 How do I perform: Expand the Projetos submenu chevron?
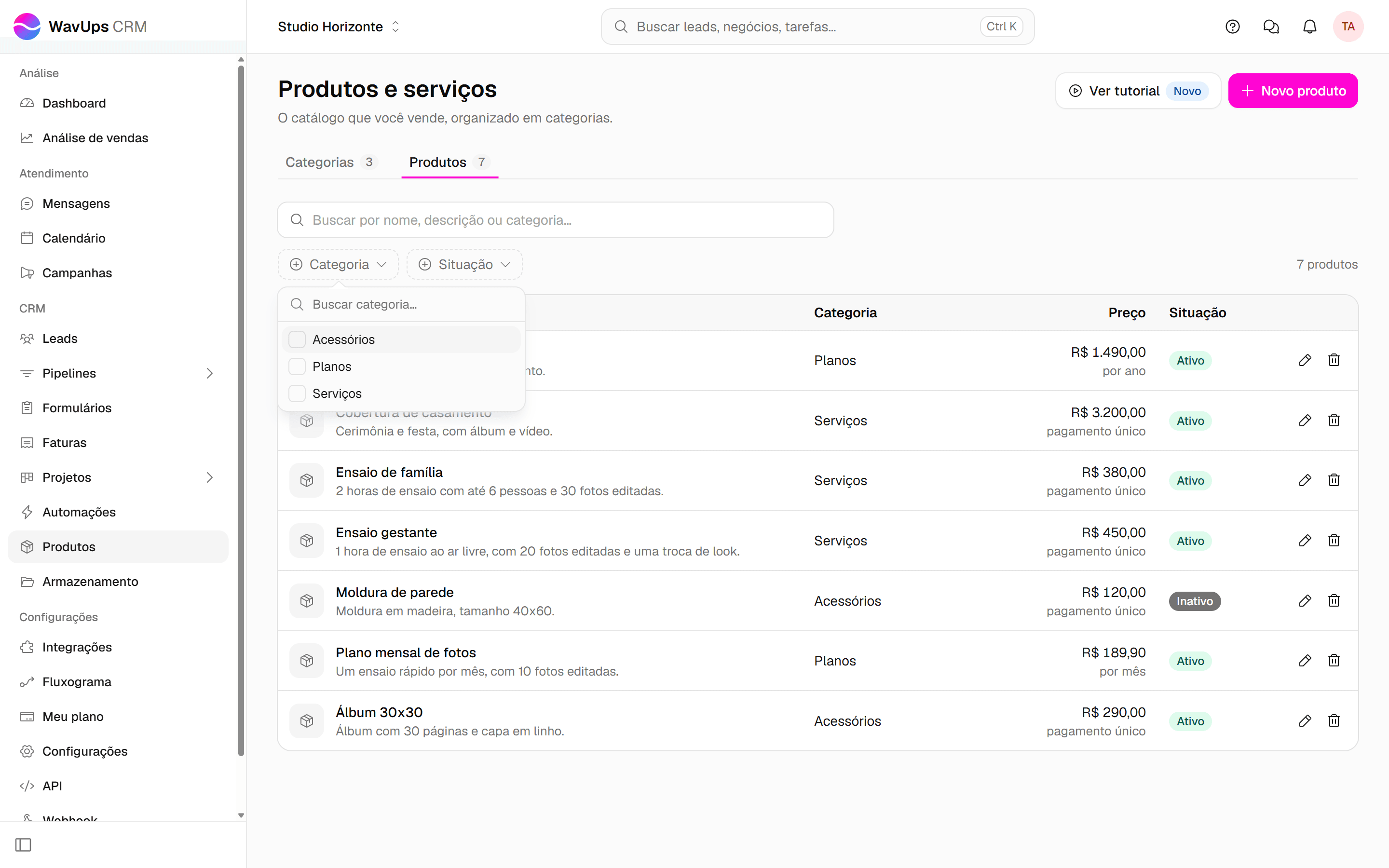(x=209, y=477)
